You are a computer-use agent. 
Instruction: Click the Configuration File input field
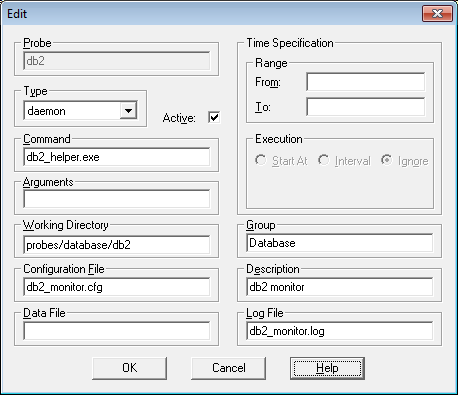tap(117, 287)
